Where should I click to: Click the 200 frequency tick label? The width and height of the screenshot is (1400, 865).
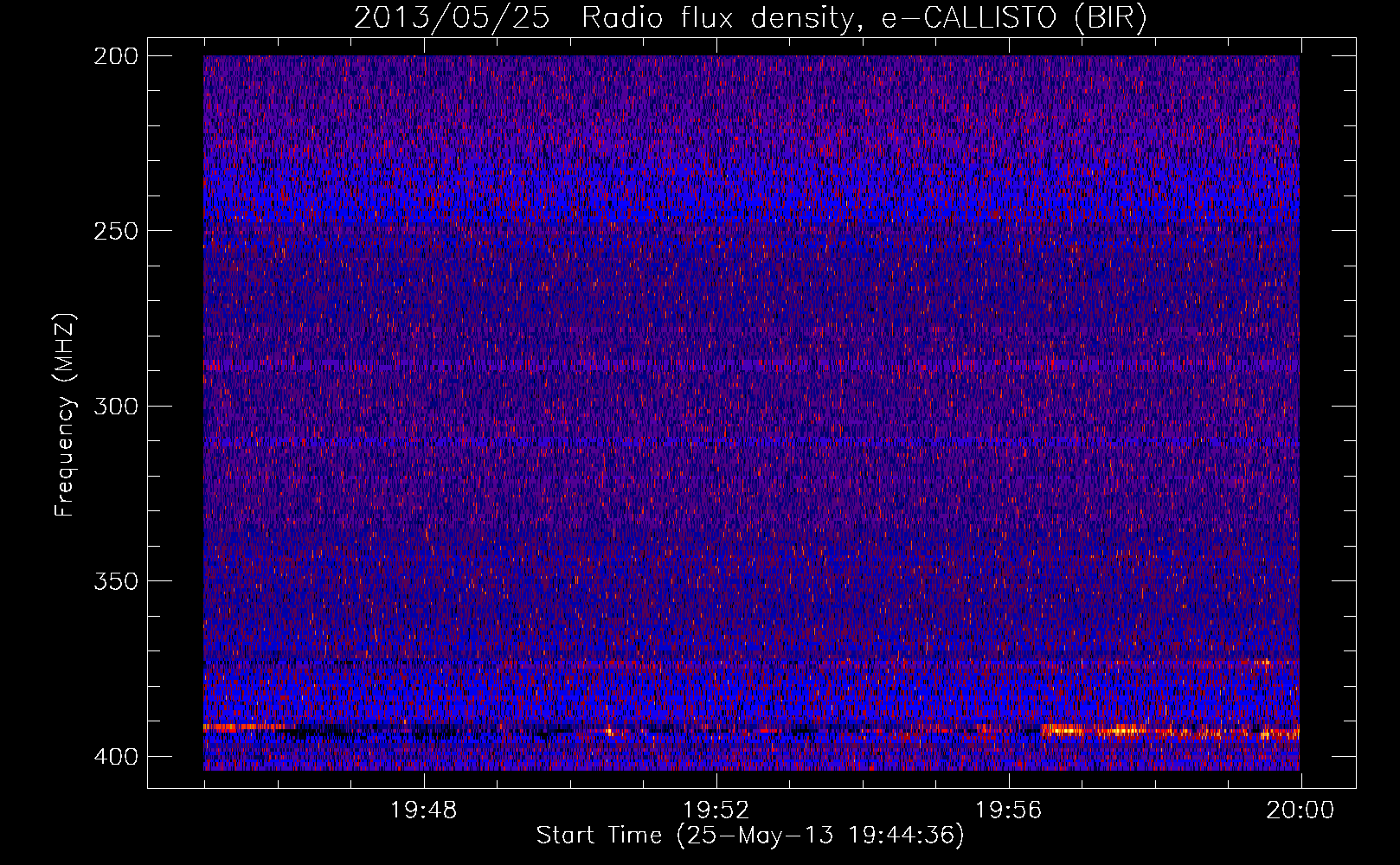click(115, 55)
